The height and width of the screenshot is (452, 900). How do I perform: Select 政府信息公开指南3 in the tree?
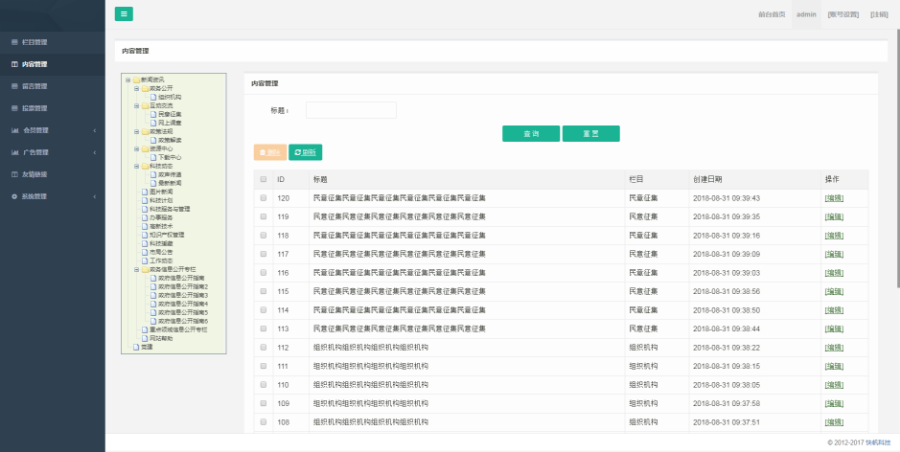click(x=183, y=295)
